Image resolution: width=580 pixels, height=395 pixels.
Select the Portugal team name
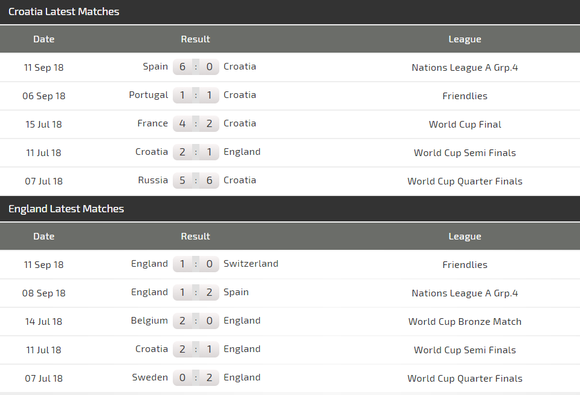148,95
